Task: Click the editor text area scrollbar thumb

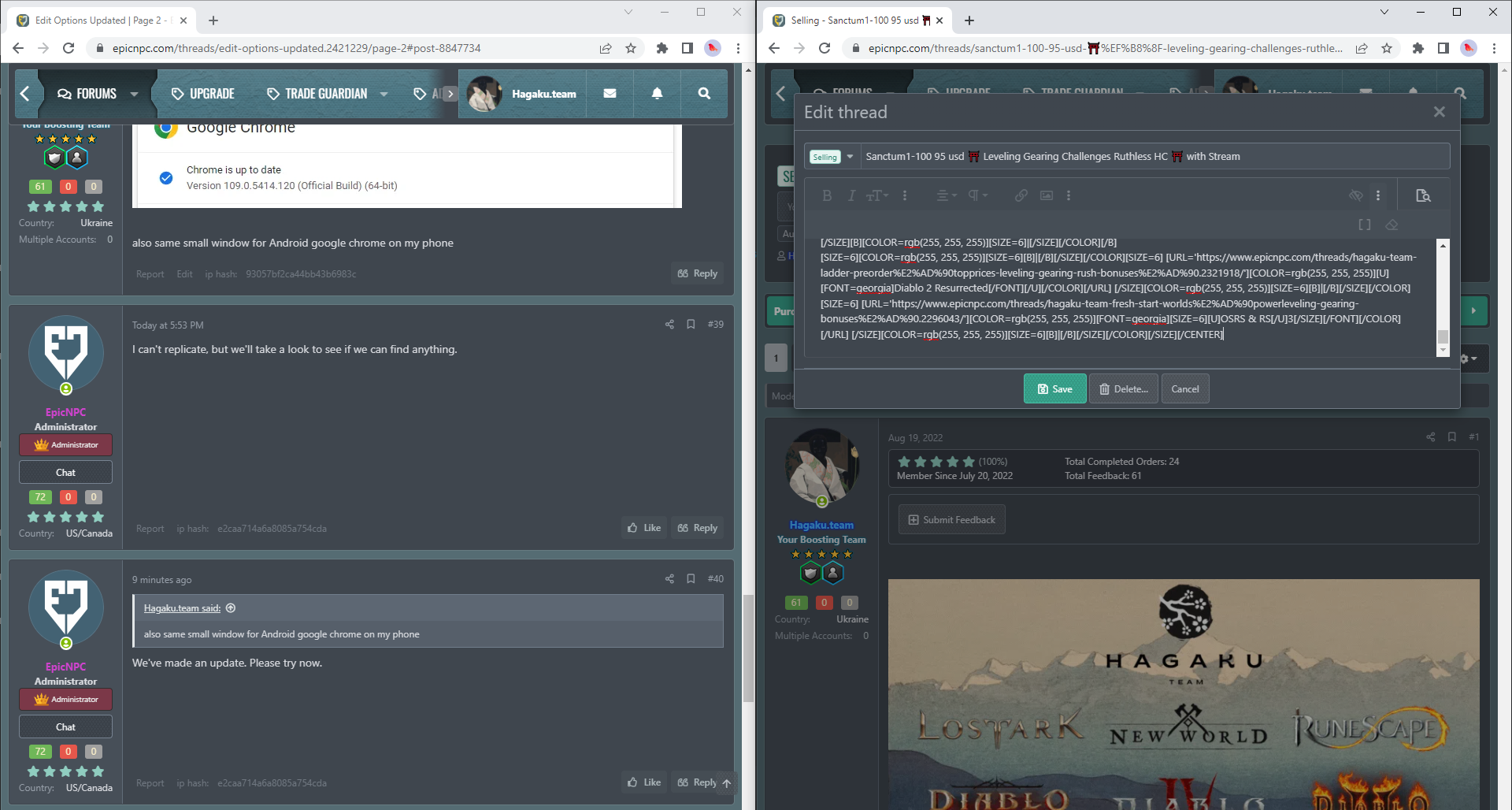Action: click(1443, 336)
